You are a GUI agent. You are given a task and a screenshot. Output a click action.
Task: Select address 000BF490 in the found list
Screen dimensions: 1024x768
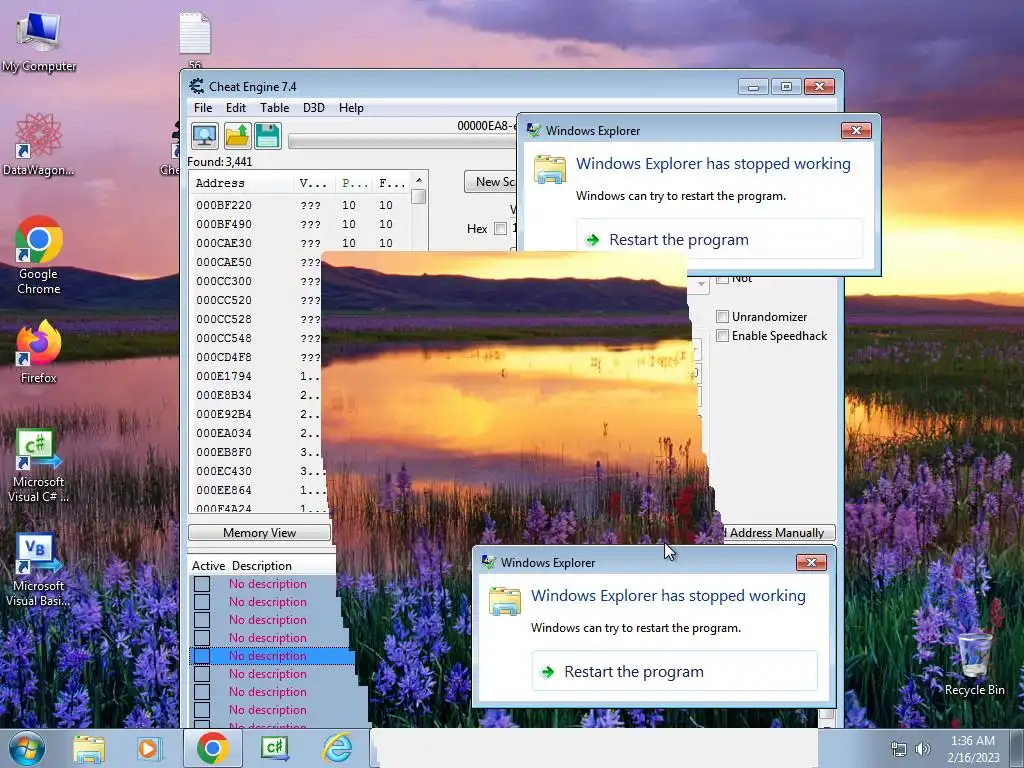tap(224, 224)
